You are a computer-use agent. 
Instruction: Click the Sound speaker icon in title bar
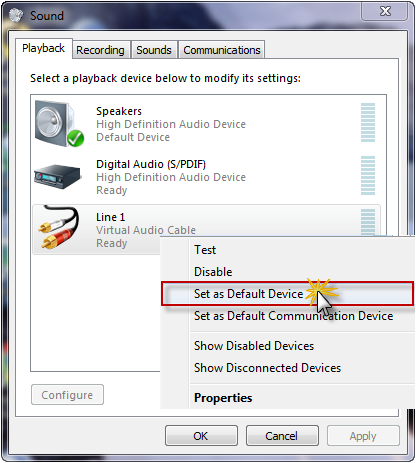(16, 15)
